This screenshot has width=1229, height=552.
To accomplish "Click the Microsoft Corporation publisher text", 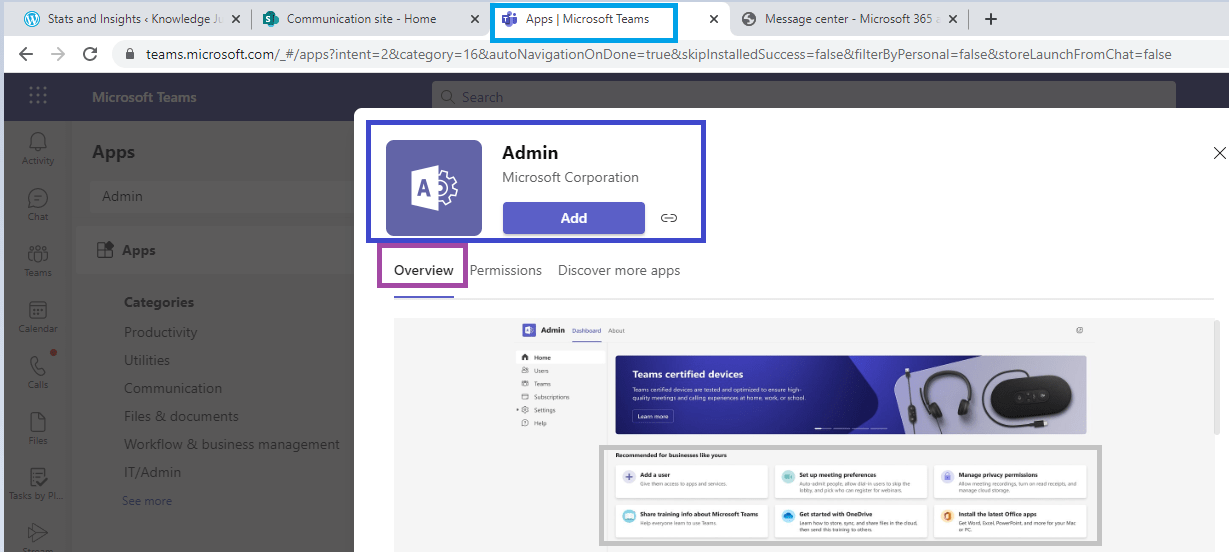I will pyautogui.click(x=570, y=177).
